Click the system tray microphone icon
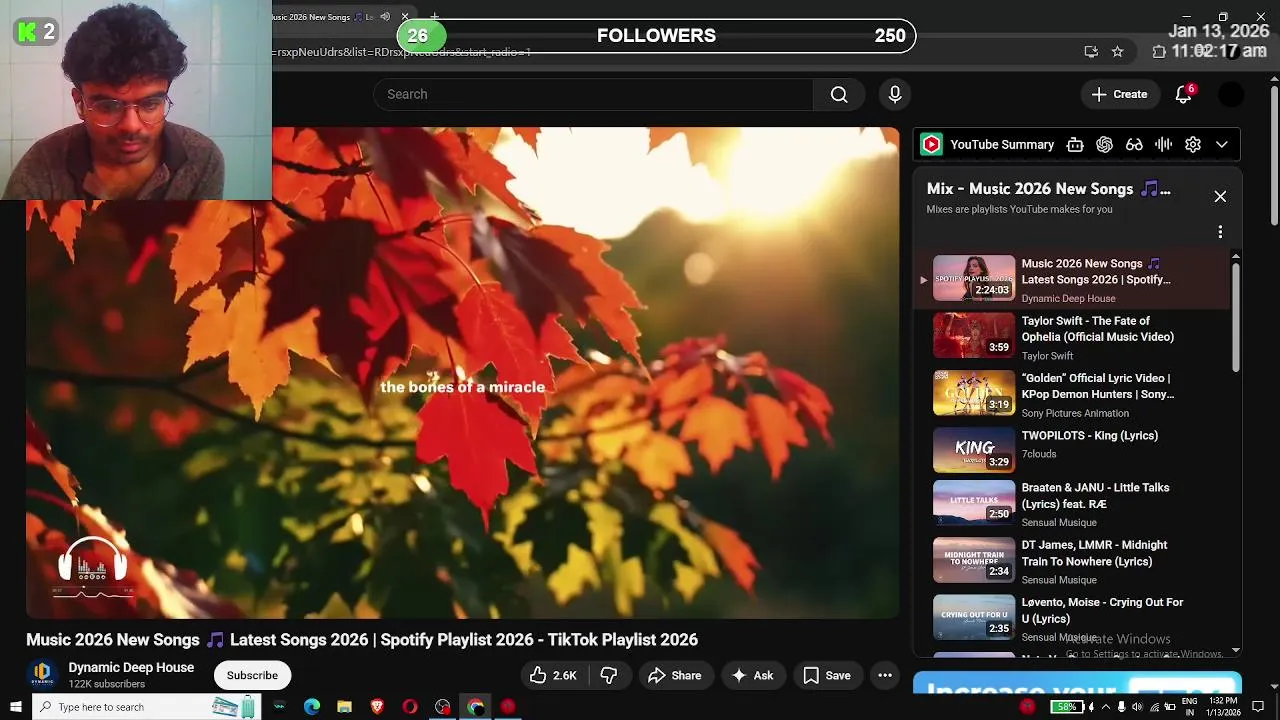The width and height of the screenshot is (1280, 720). click(1121, 707)
